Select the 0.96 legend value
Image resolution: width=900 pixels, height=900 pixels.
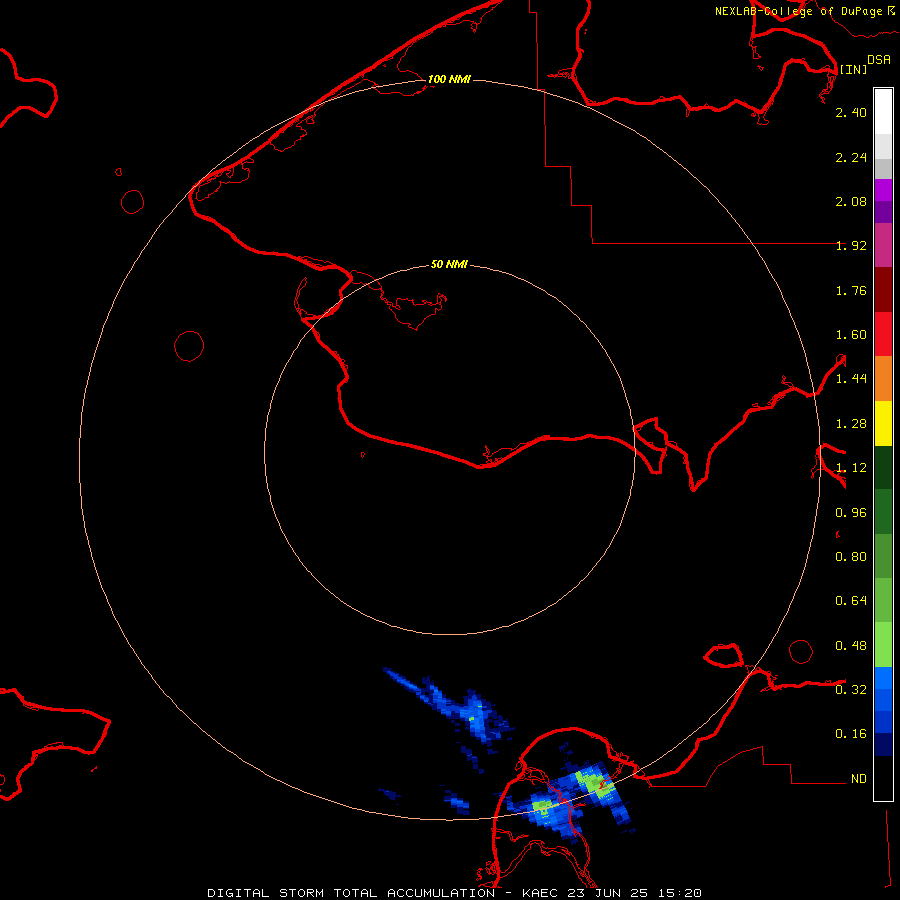coord(851,513)
